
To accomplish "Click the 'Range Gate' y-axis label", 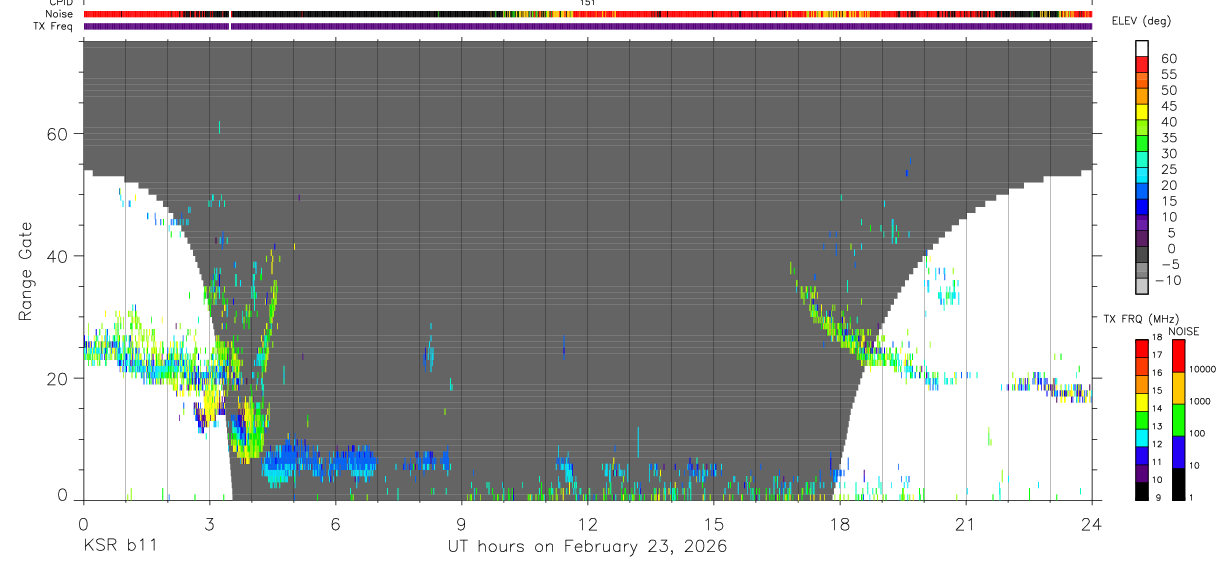I will point(25,271).
